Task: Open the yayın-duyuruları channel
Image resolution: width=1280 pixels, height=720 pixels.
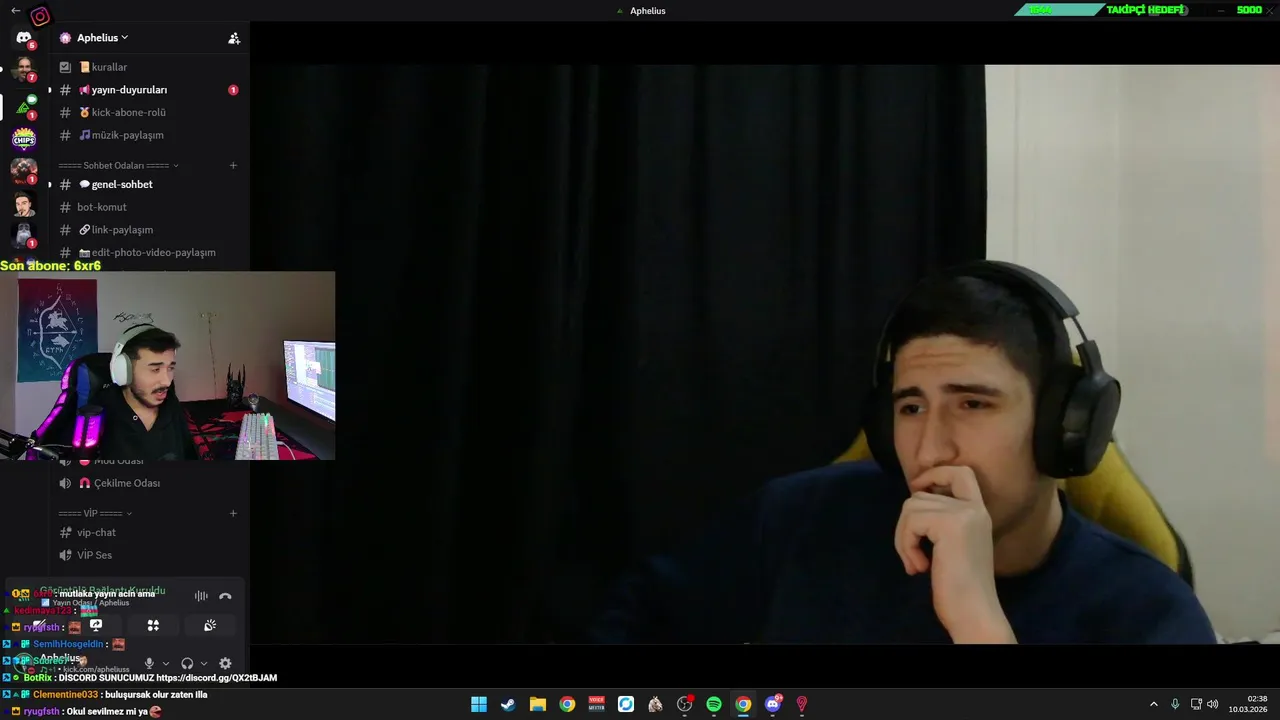Action: click(150, 90)
